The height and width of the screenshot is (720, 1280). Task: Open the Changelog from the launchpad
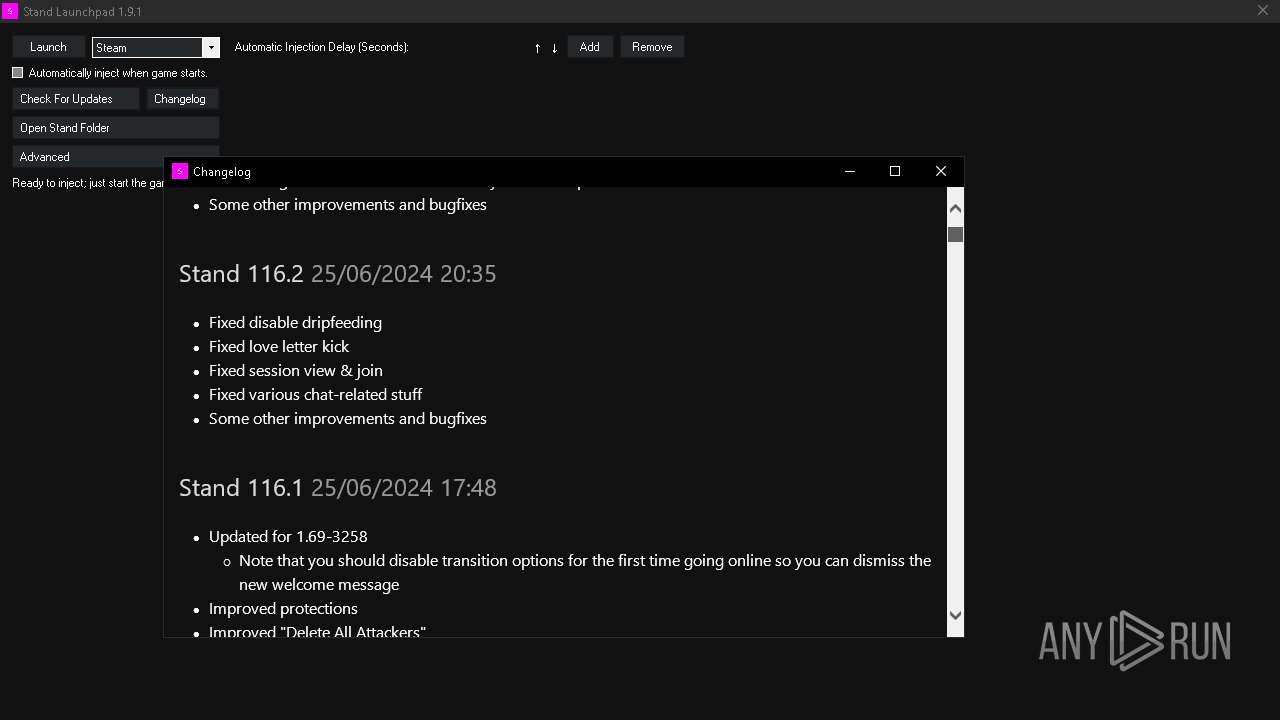(x=183, y=99)
